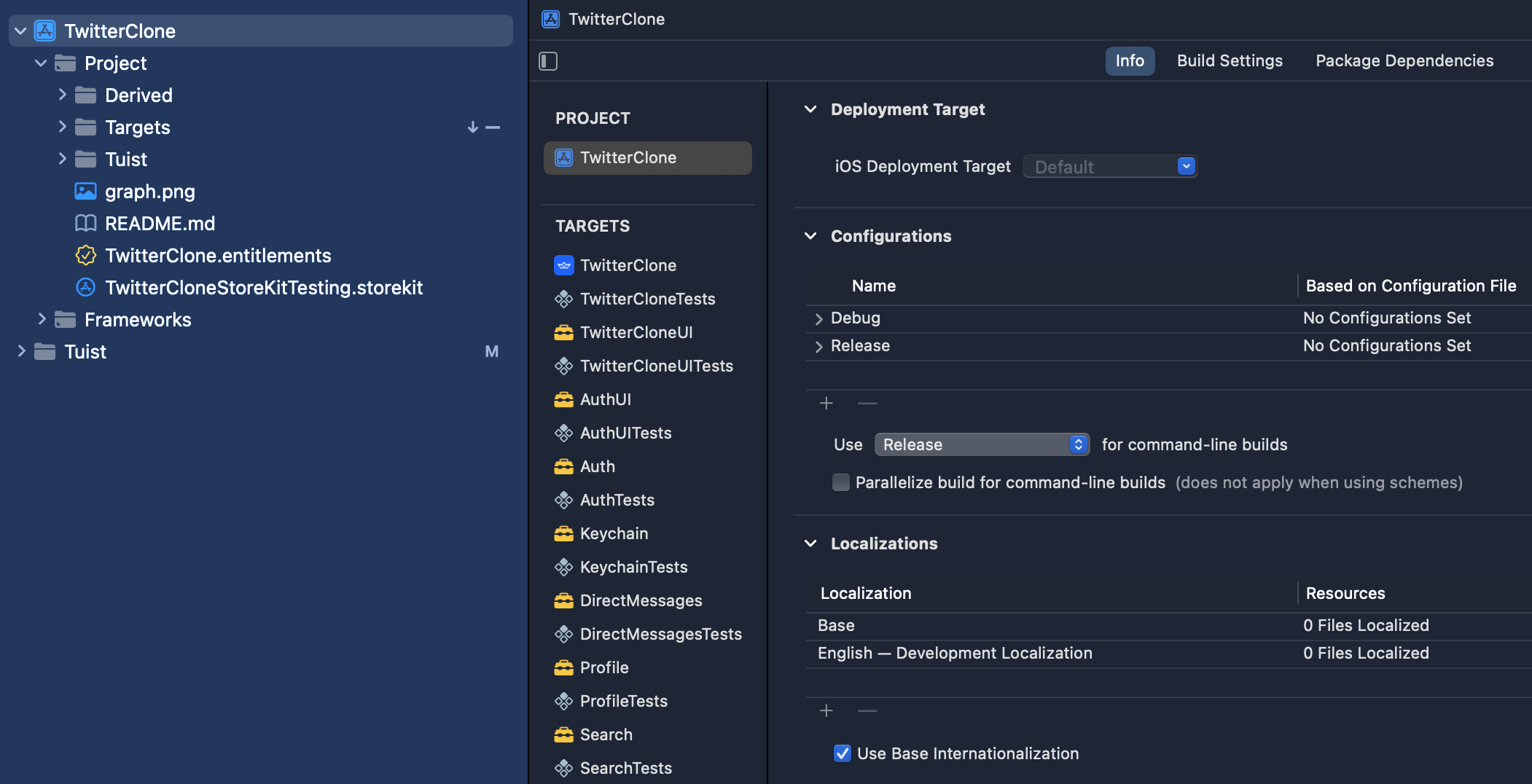The width and height of the screenshot is (1532, 784).
Task: Collapse the Localizations section
Action: click(810, 544)
